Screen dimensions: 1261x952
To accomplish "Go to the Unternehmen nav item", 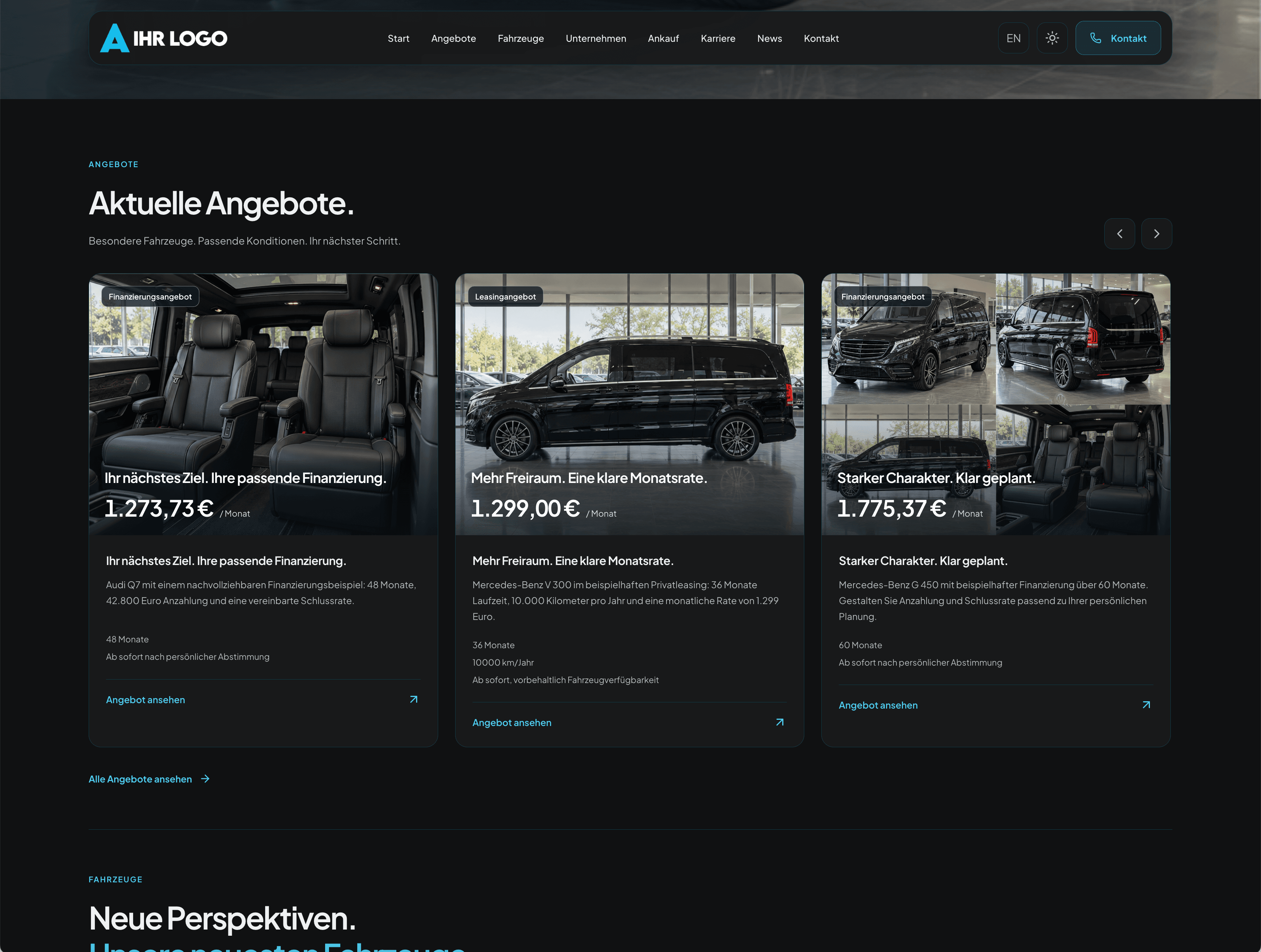I will click(x=596, y=38).
